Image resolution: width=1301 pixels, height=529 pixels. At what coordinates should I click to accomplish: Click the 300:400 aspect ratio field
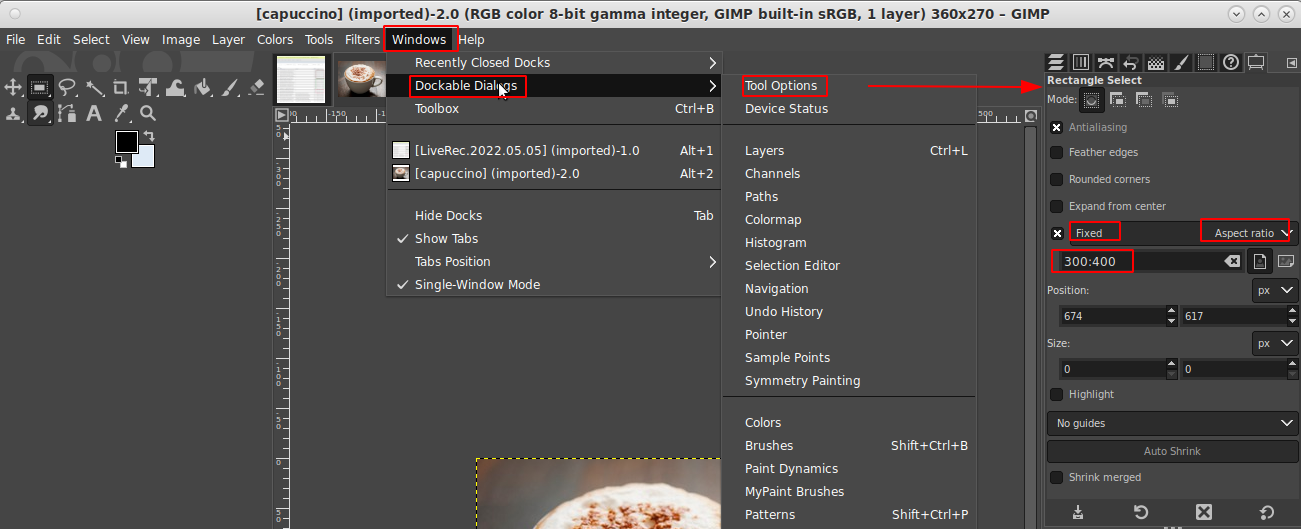pyautogui.click(x=1092, y=262)
